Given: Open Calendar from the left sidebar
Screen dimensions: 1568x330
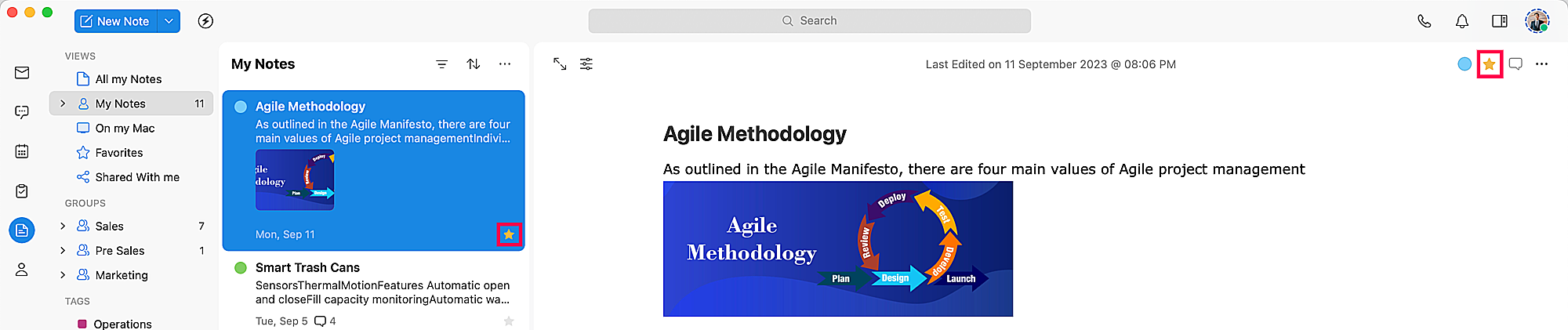Looking at the screenshot, I should pyautogui.click(x=22, y=151).
